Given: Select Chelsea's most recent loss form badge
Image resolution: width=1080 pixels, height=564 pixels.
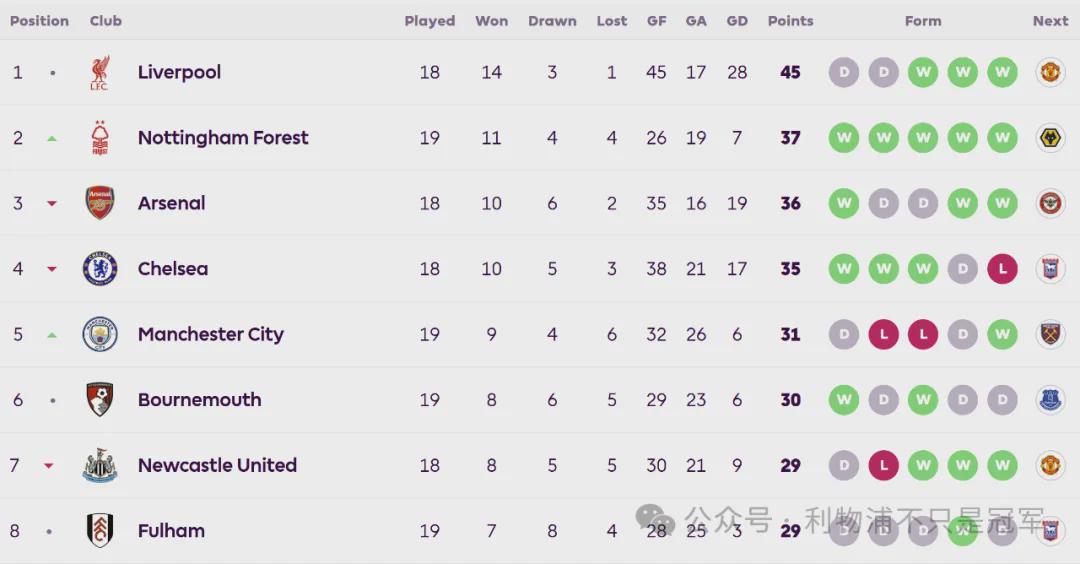Looking at the screenshot, I should coord(1002,269).
